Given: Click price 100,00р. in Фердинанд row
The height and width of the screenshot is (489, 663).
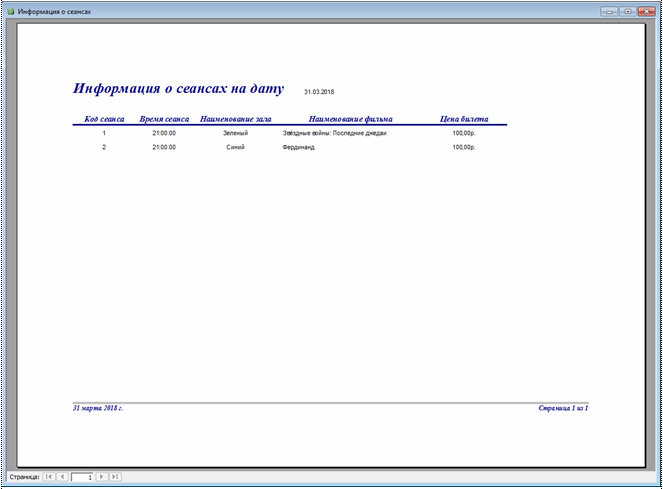Looking at the screenshot, I should [464, 147].
